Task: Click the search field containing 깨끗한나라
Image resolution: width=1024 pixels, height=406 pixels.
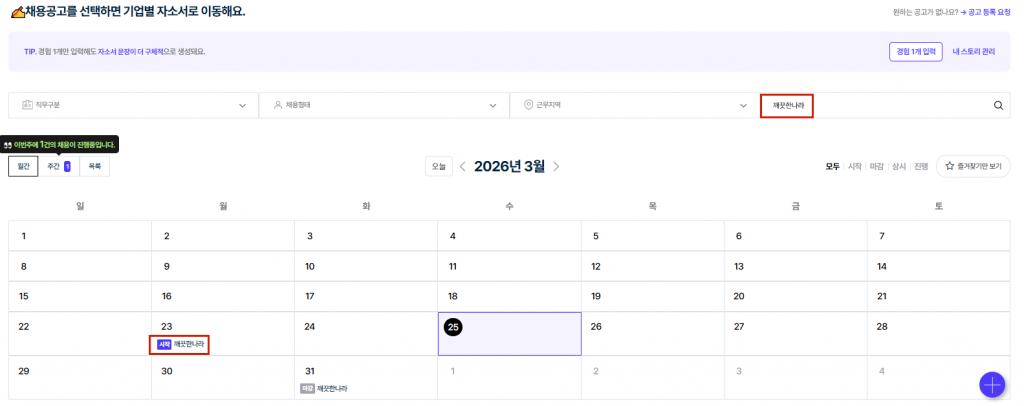Action: pos(880,105)
